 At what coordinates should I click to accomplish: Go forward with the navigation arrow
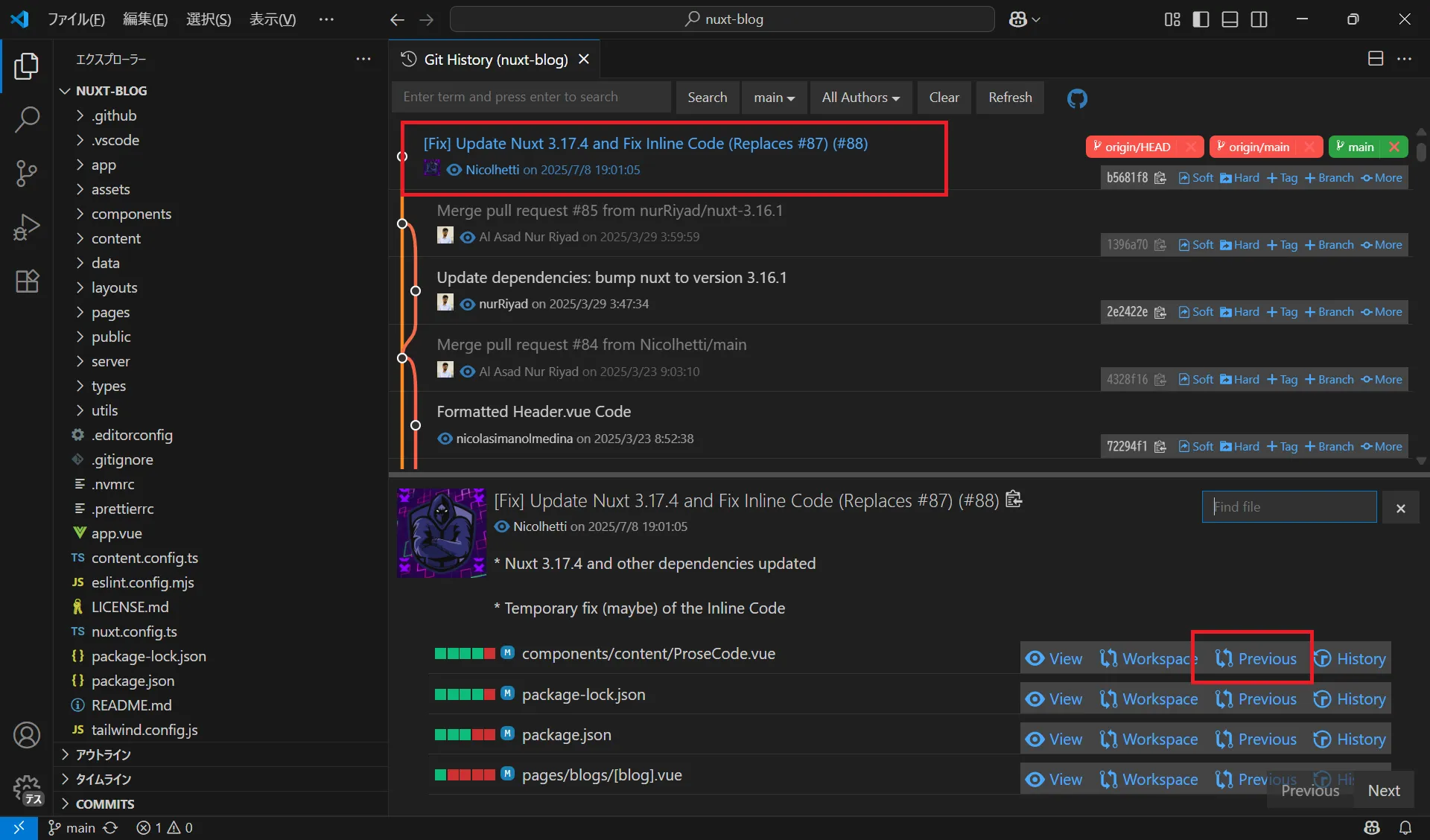[x=427, y=19]
